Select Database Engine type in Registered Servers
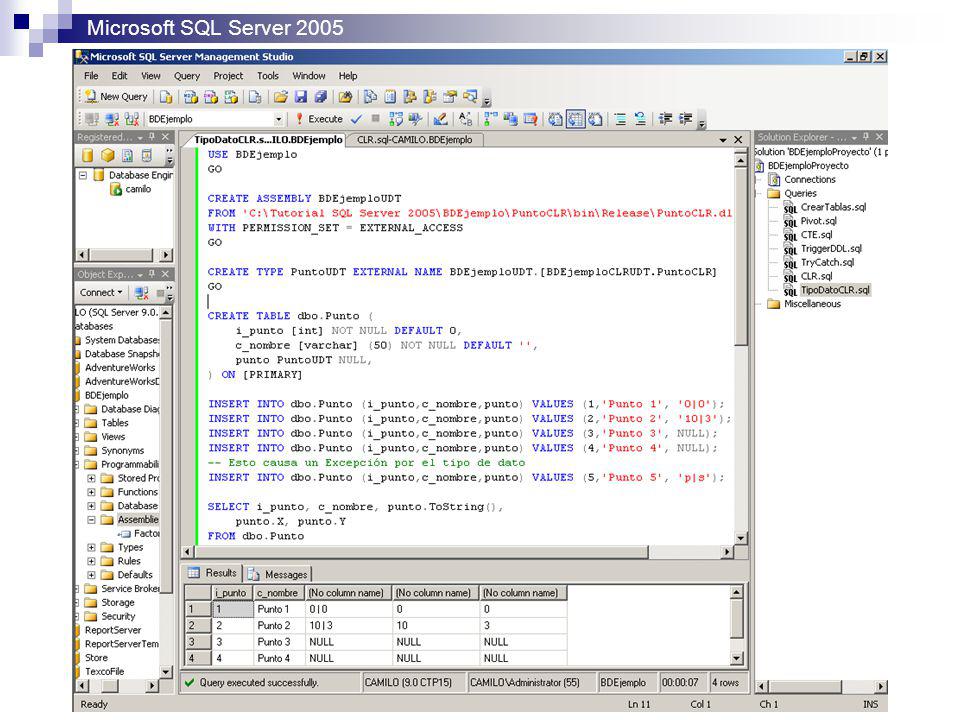 coord(88,155)
